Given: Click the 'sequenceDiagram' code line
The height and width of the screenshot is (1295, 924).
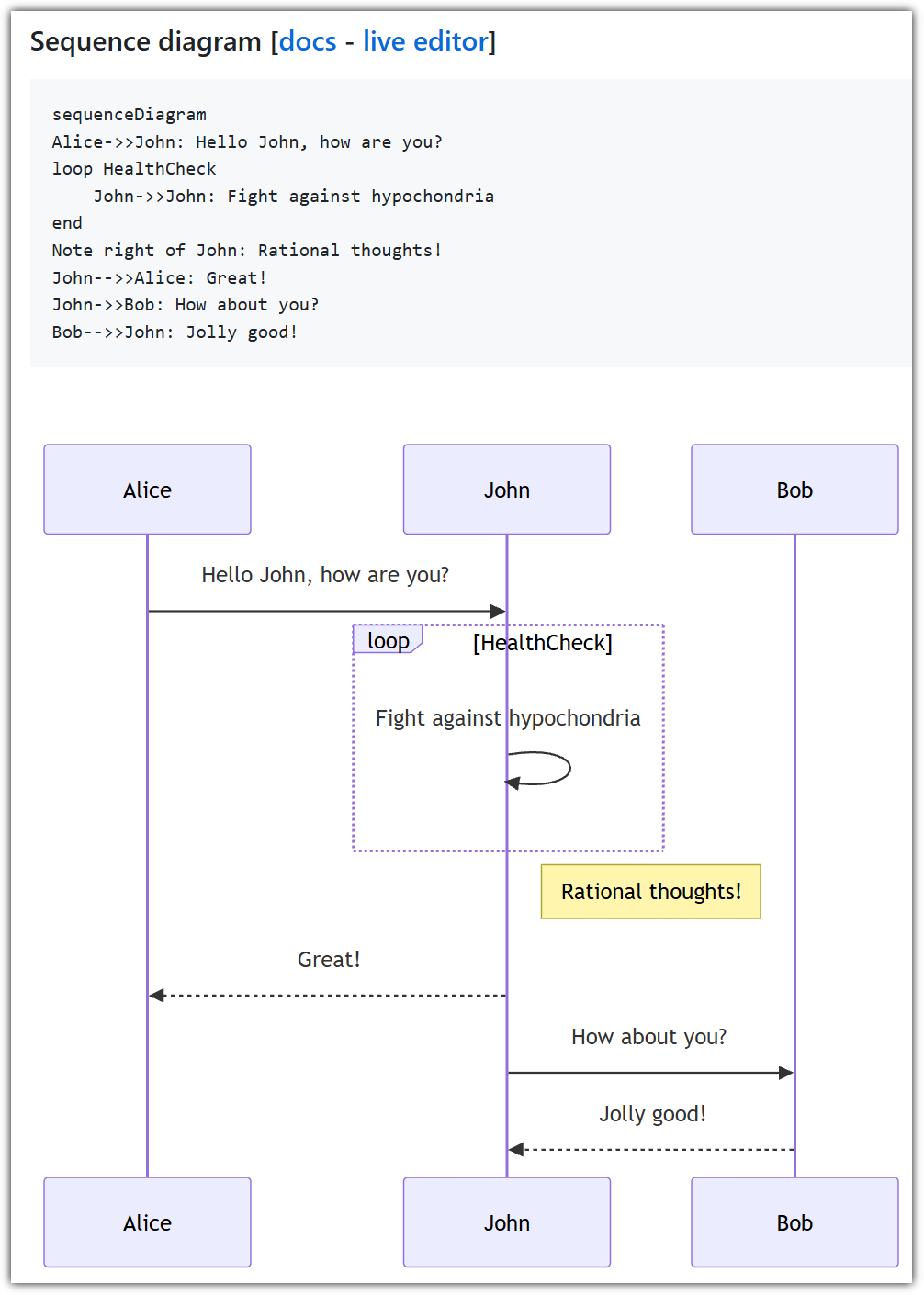Looking at the screenshot, I should tap(130, 115).
